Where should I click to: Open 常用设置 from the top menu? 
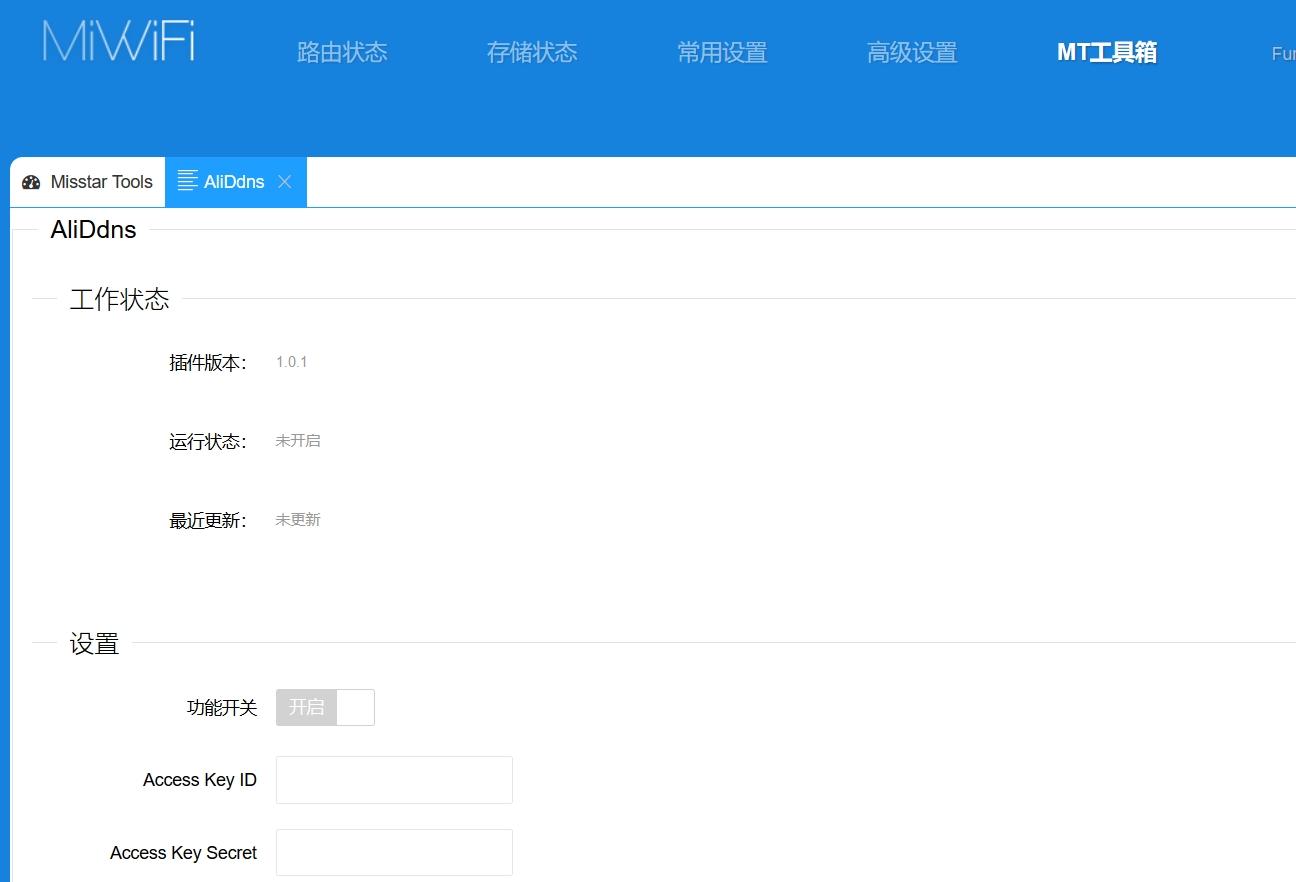tap(722, 53)
